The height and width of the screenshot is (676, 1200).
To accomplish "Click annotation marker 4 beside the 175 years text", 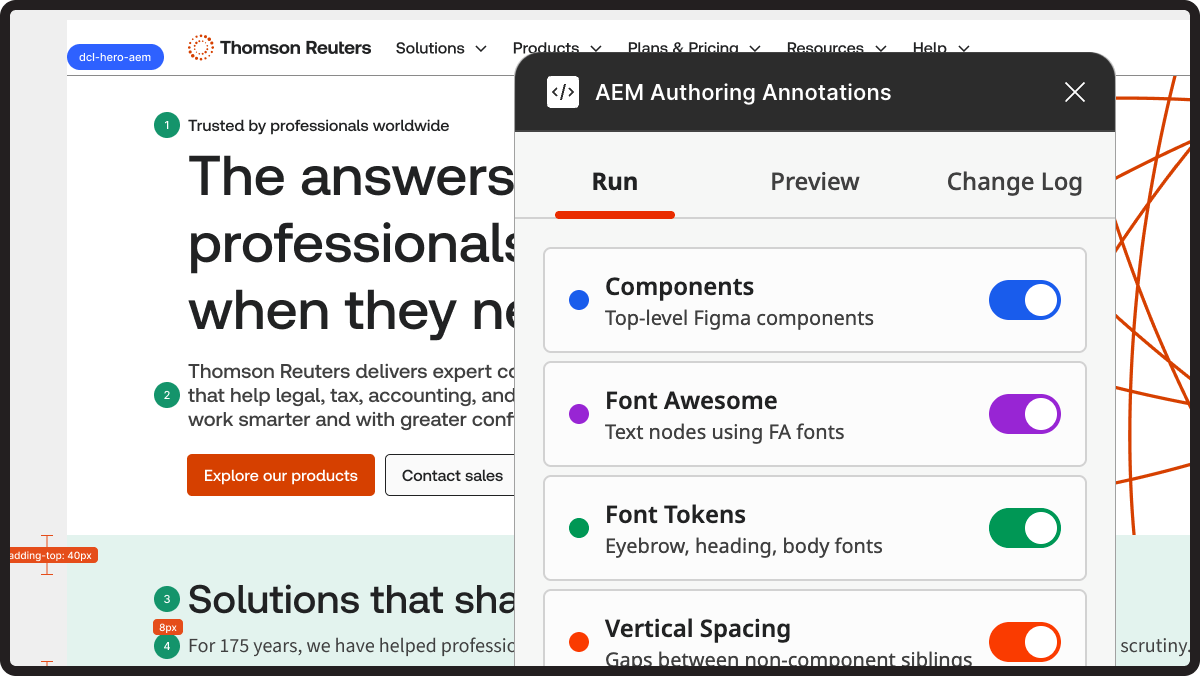I will tap(167, 646).
